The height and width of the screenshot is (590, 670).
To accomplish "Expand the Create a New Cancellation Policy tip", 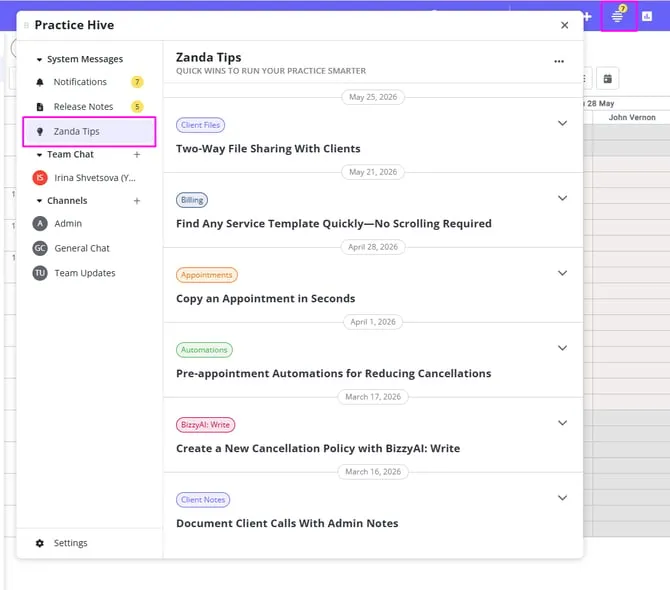I will point(562,423).
